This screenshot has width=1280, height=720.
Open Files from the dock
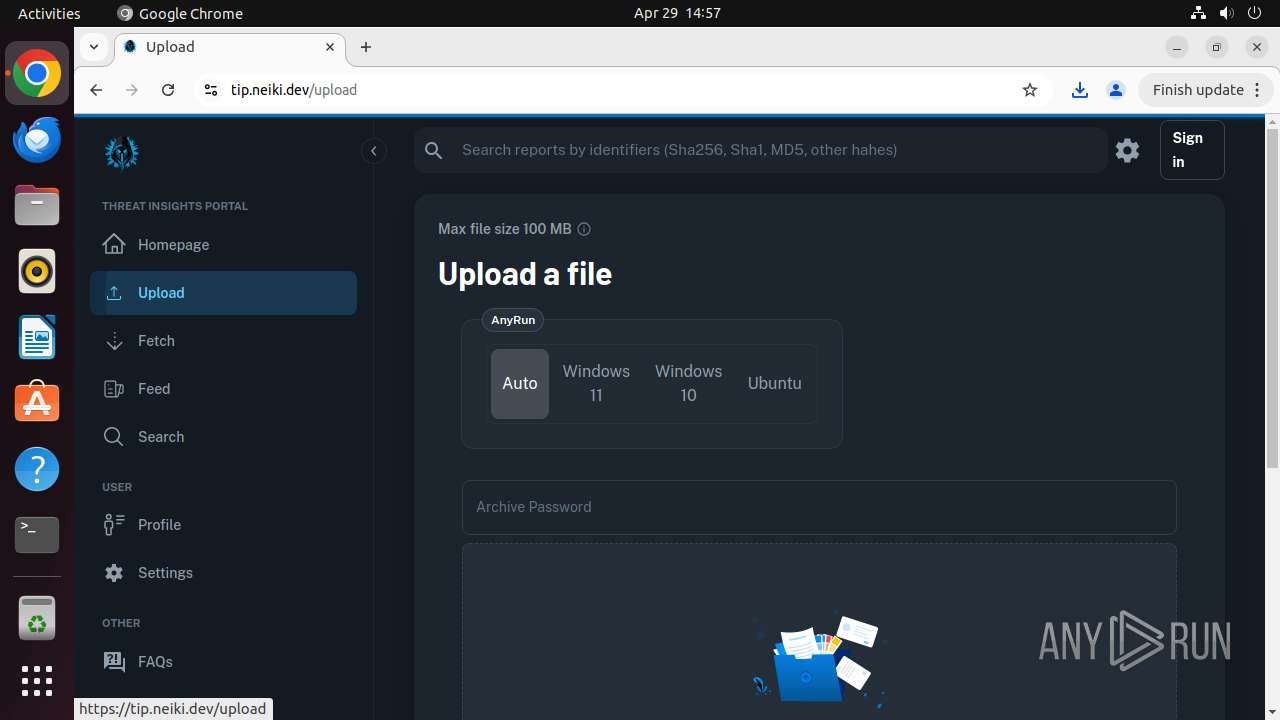(37, 205)
